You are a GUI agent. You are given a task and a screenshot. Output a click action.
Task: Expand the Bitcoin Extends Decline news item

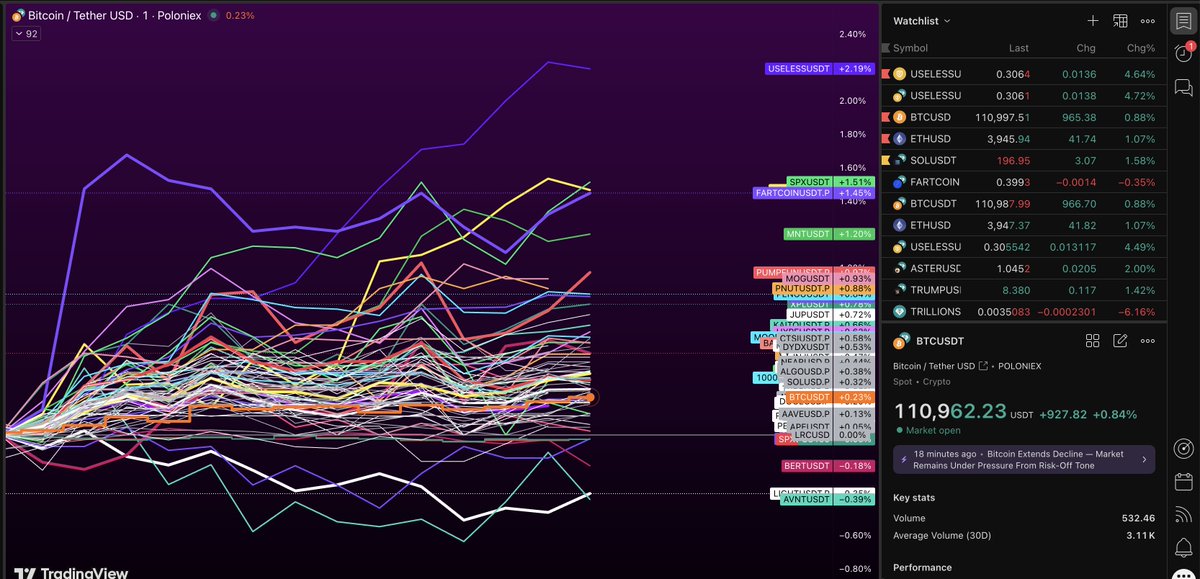tap(1024, 460)
